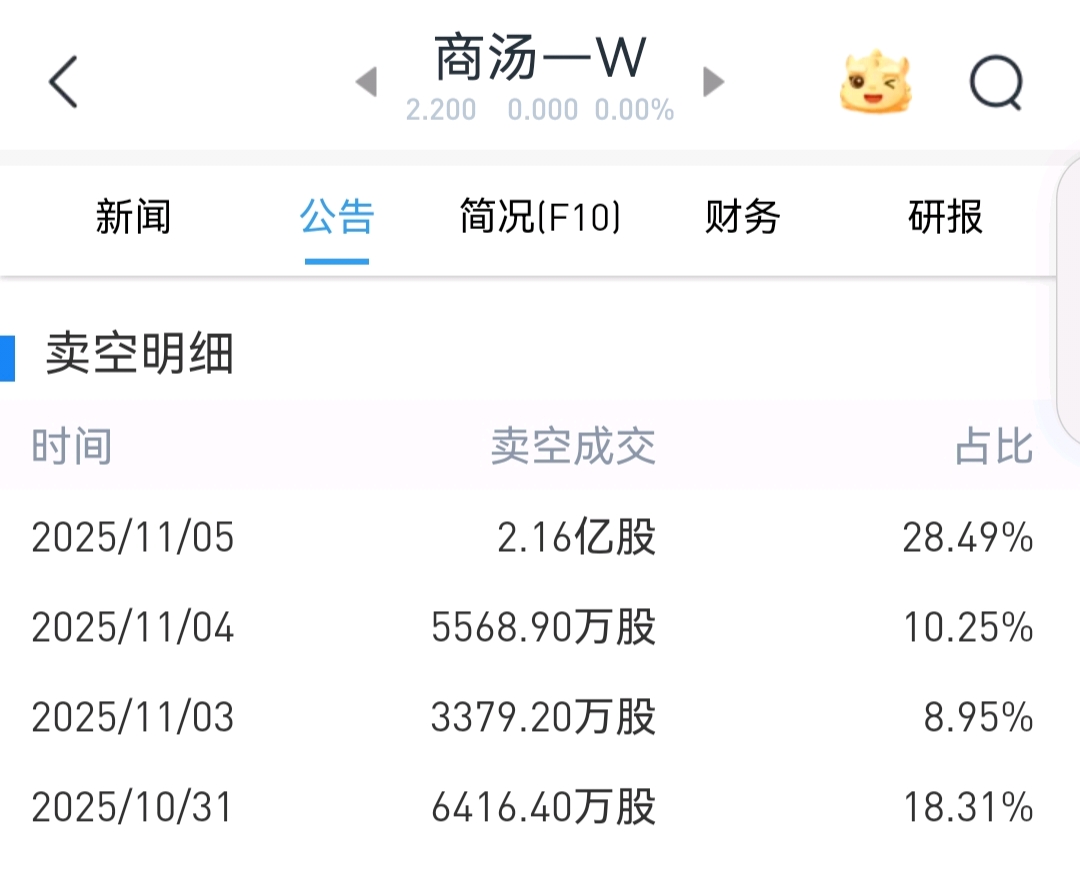Screen dimensions: 1080x888
Task: Select the 2025/10/31 date row
Action: (x=540, y=807)
